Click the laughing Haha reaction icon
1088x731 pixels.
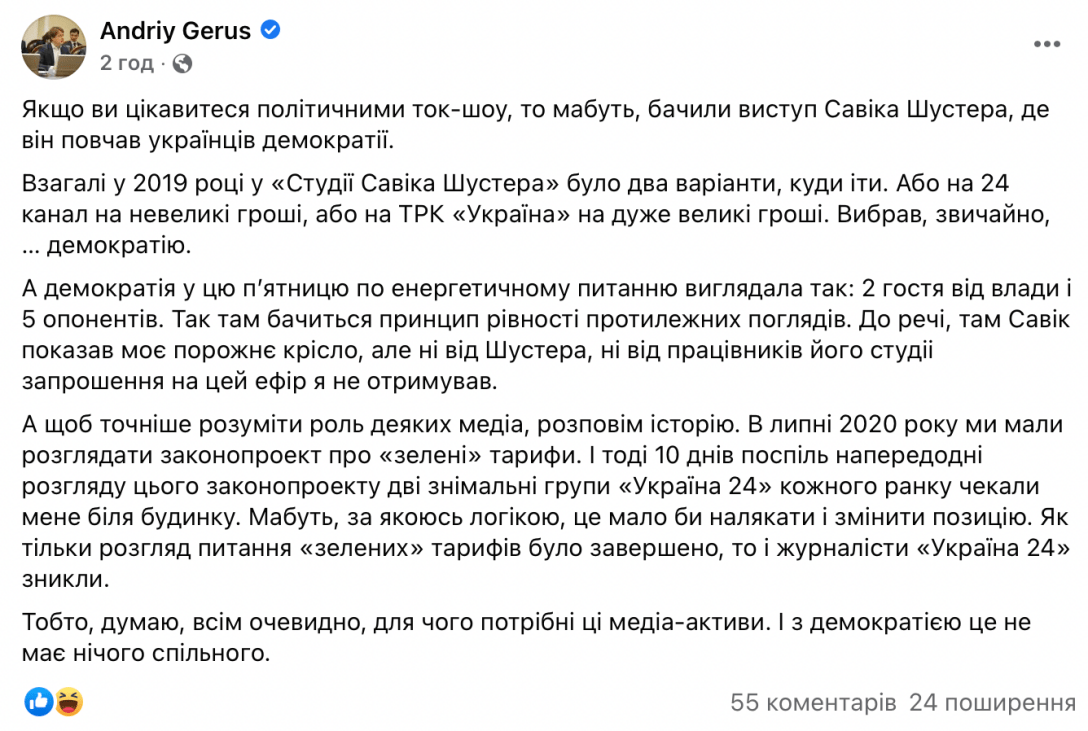point(68,702)
